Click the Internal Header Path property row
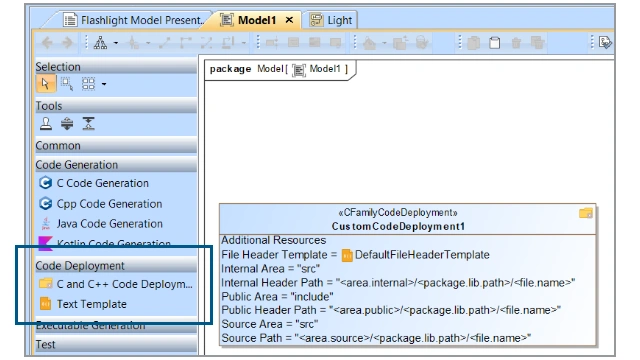 pyautogui.click(x=398, y=282)
